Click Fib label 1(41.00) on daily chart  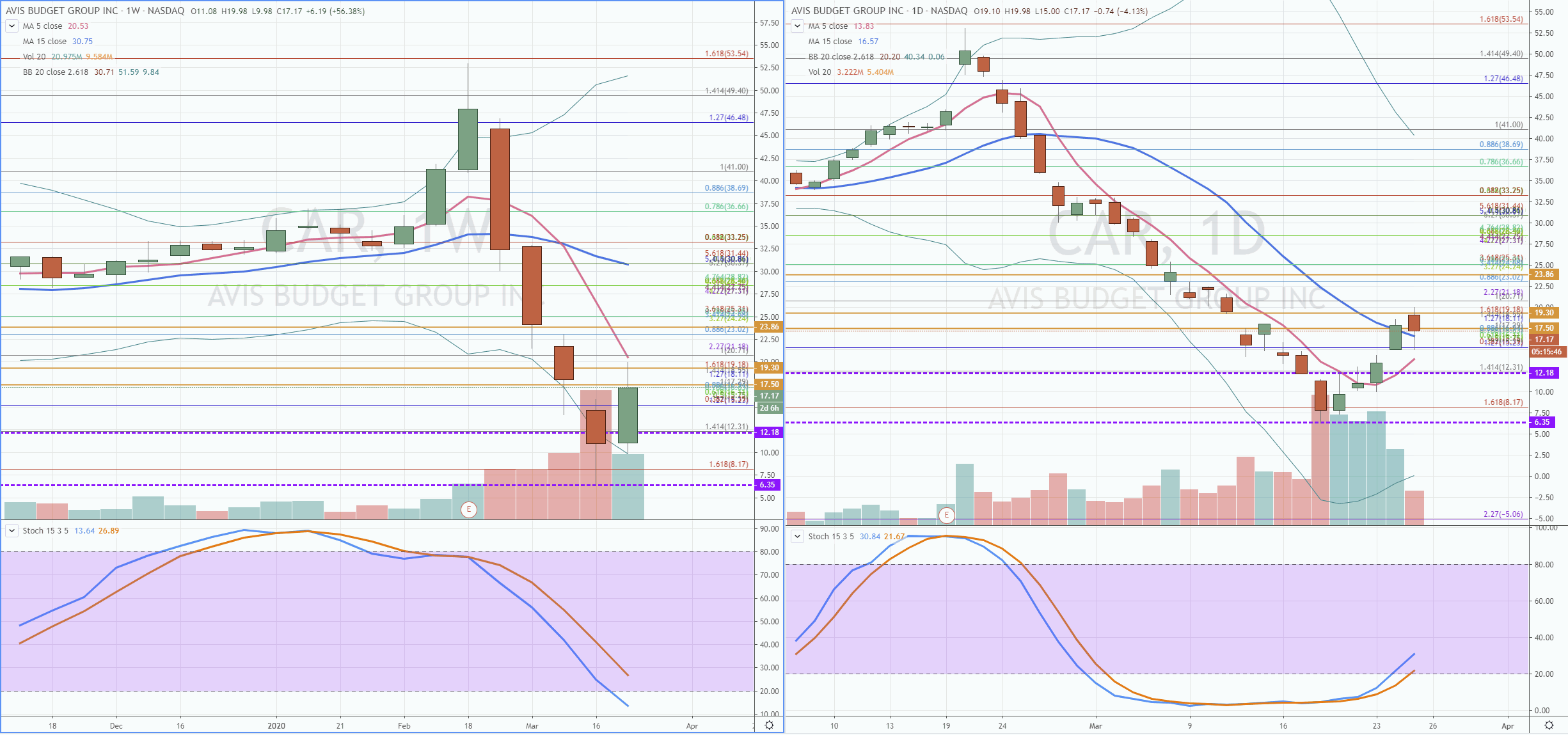[1509, 125]
